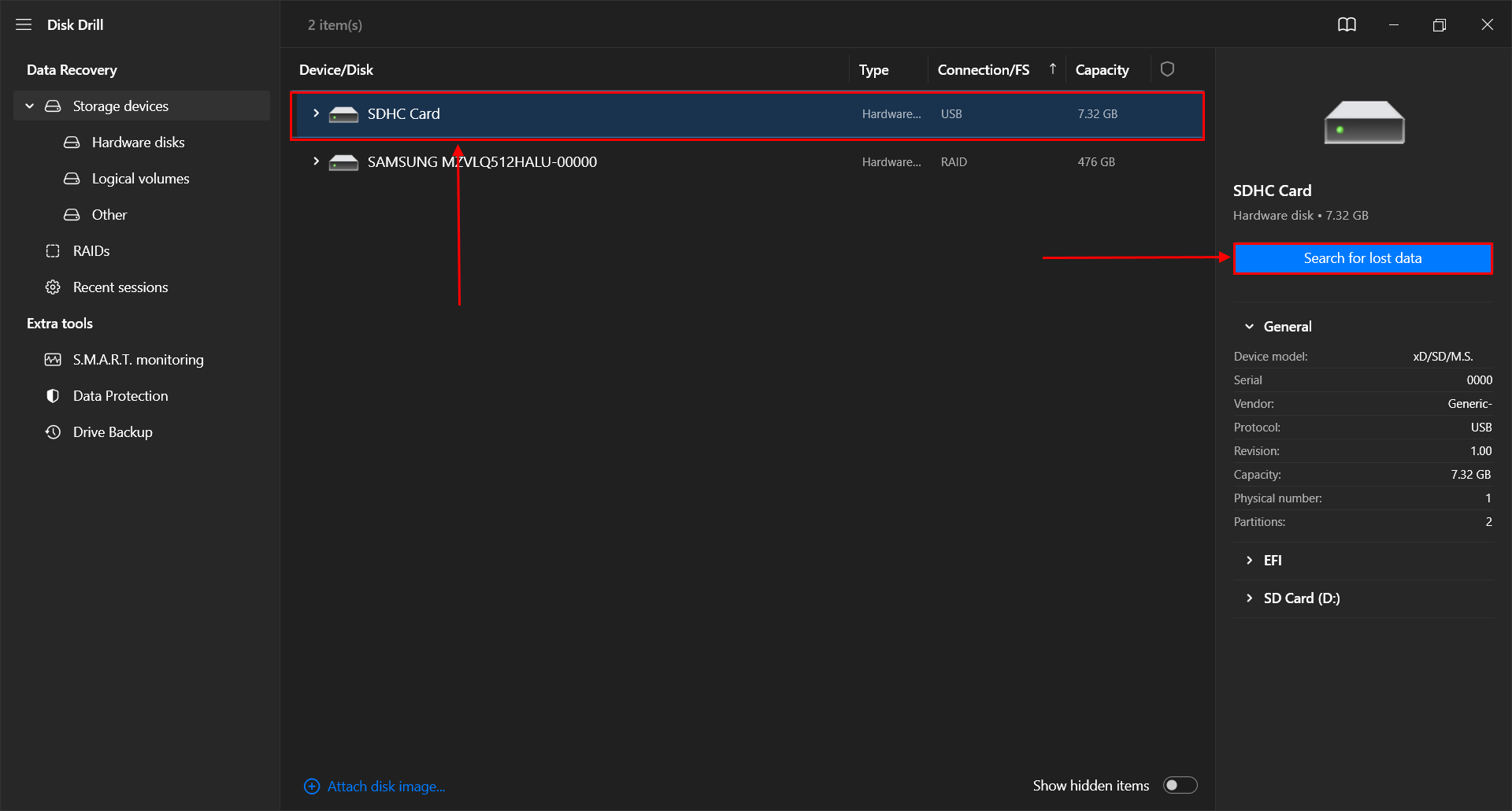
Task: Click the sort arrow in Connection/FS header
Action: (x=1052, y=69)
